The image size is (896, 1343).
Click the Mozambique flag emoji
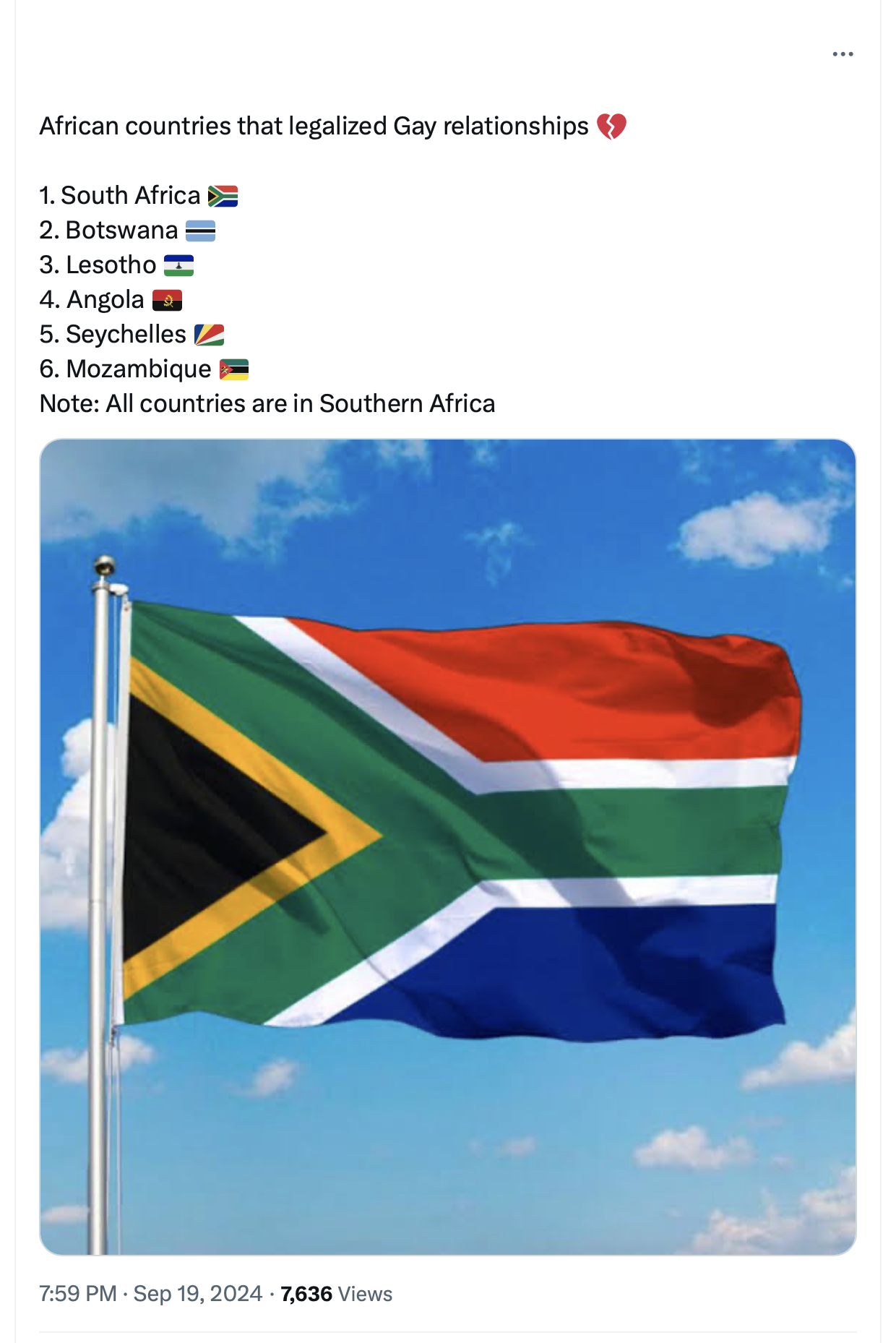click(234, 369)
